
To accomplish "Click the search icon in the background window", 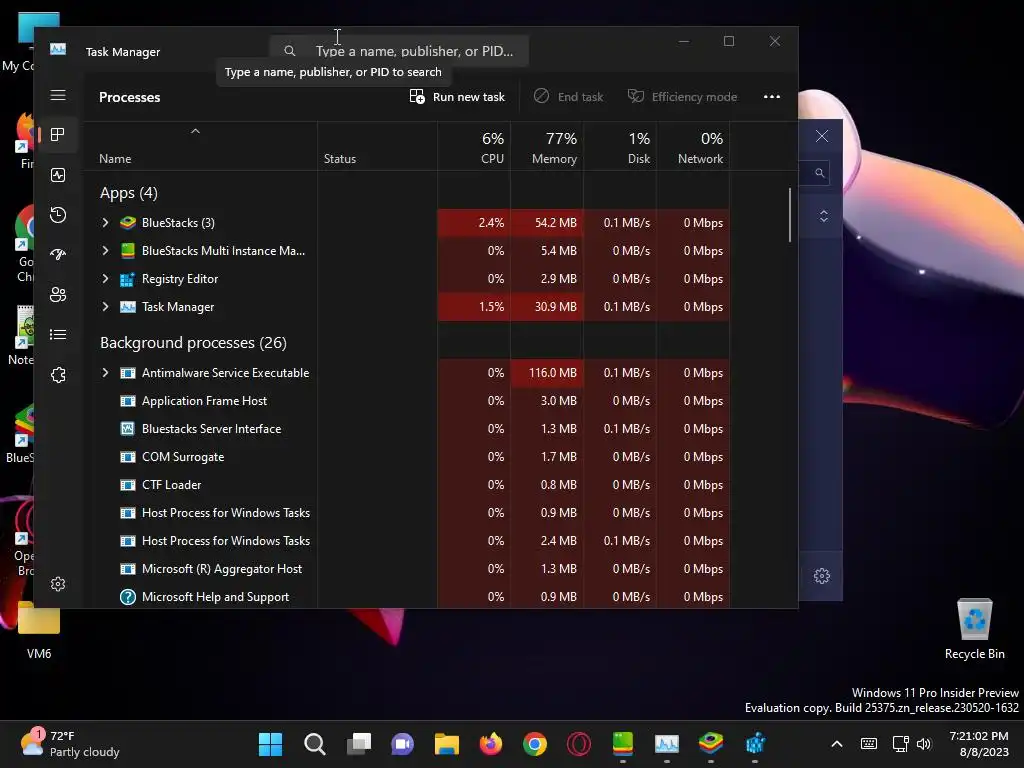I will pyautogui.click(x=819, y=173).
